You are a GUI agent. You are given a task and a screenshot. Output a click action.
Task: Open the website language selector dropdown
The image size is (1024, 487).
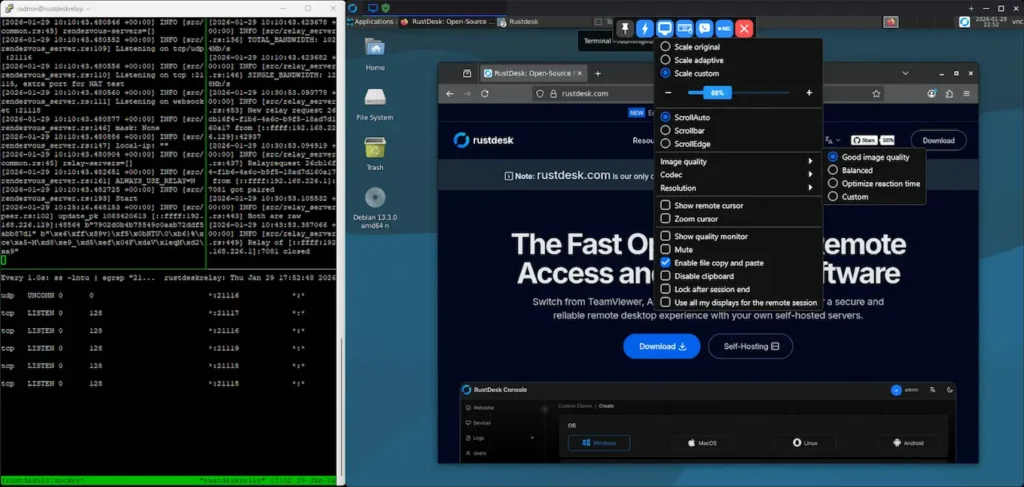[x=833, y=140]
